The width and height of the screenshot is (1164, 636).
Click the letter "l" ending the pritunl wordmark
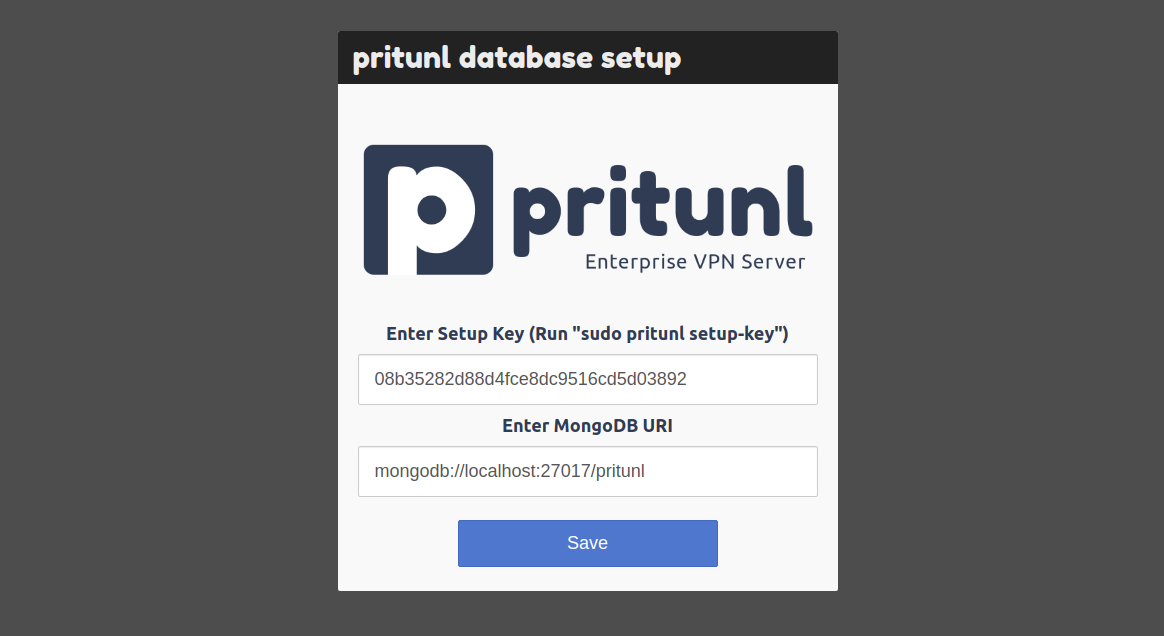click(800, 200)
